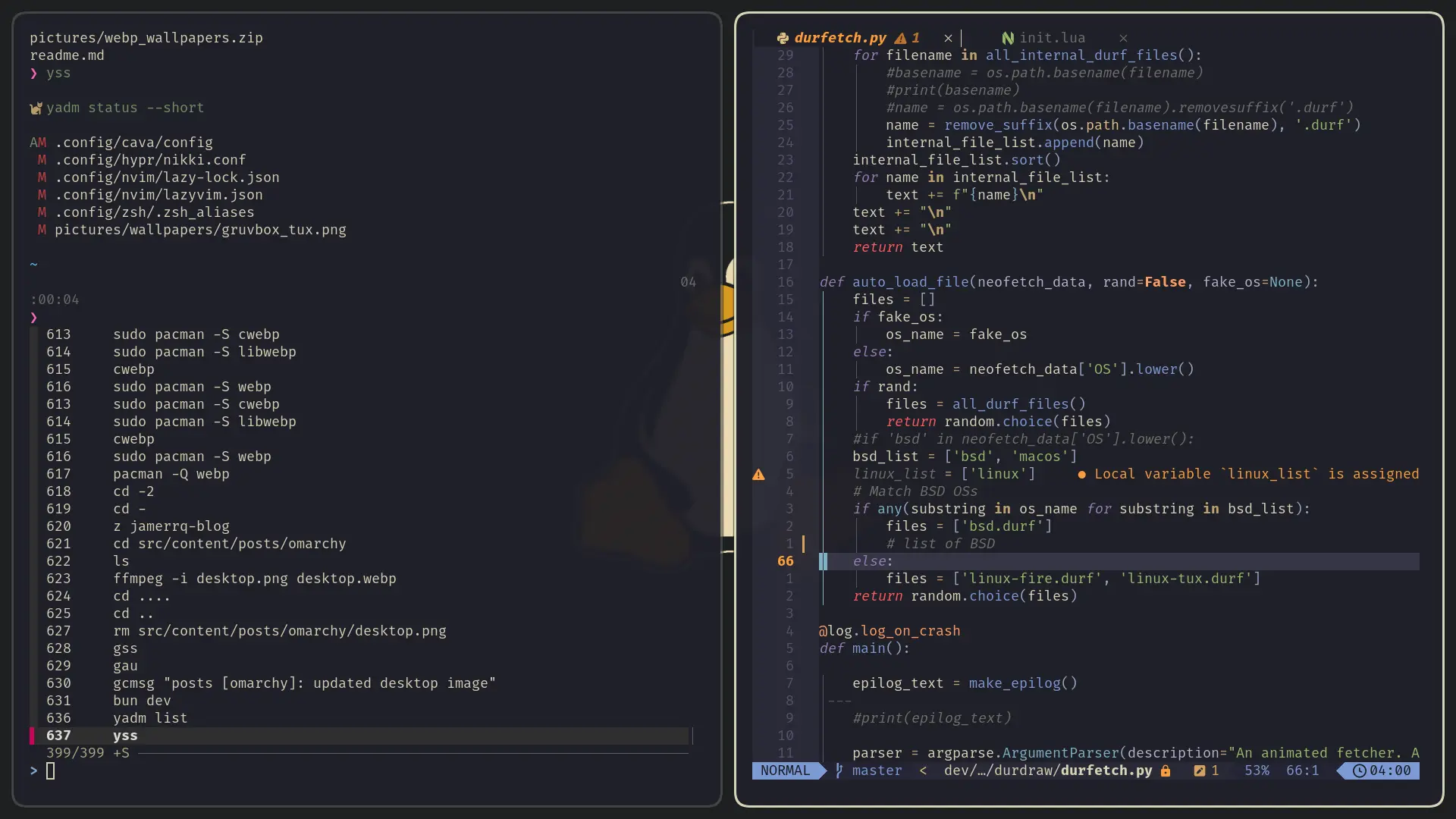Click the Neovim logo icon beside init.lua
This screenshot has width=1456, height=819.
tap(1008, 38)
